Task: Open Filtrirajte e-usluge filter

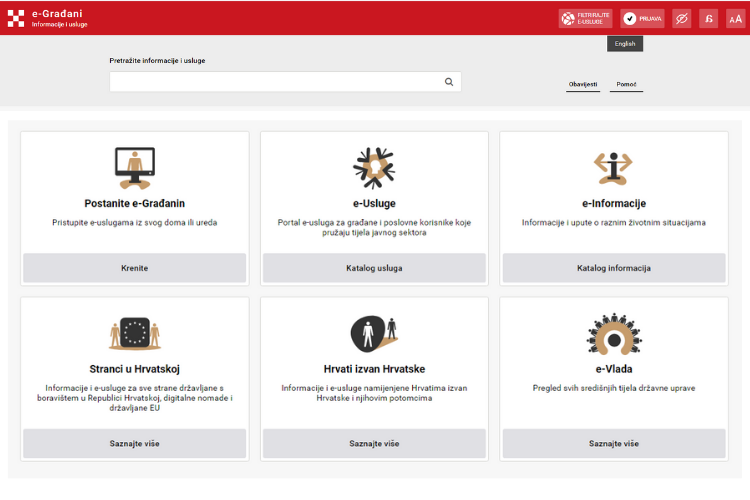Action: 585,18
